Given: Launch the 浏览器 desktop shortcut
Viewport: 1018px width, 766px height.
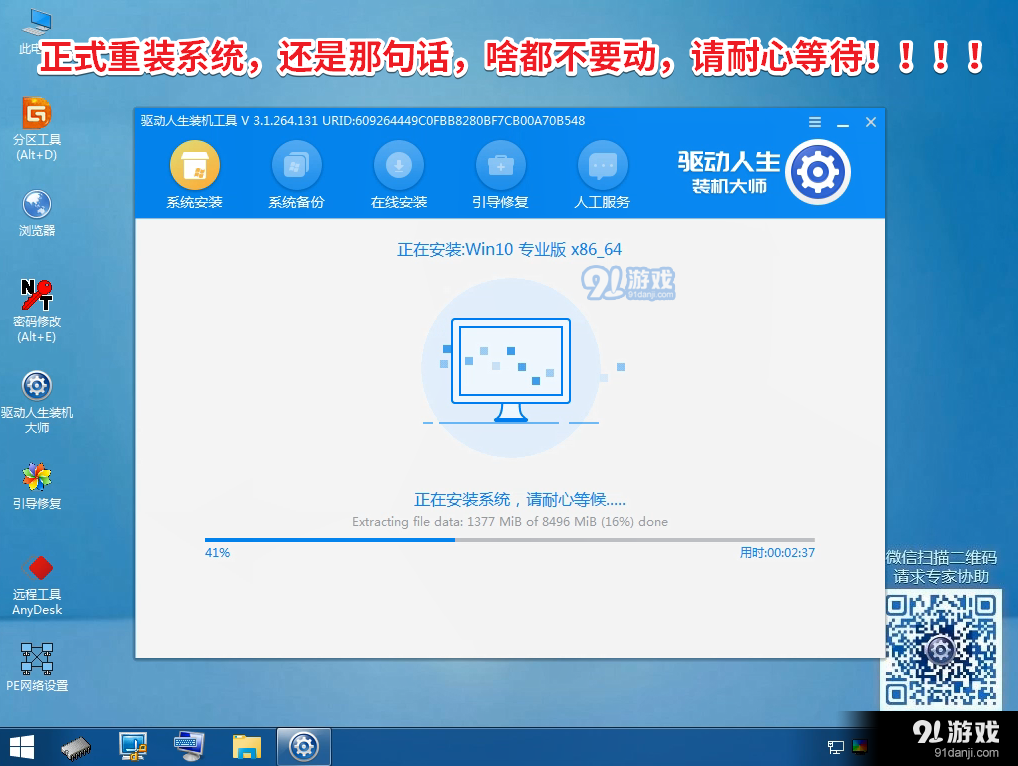Looking at the screenshot, I should pos(37,214).
